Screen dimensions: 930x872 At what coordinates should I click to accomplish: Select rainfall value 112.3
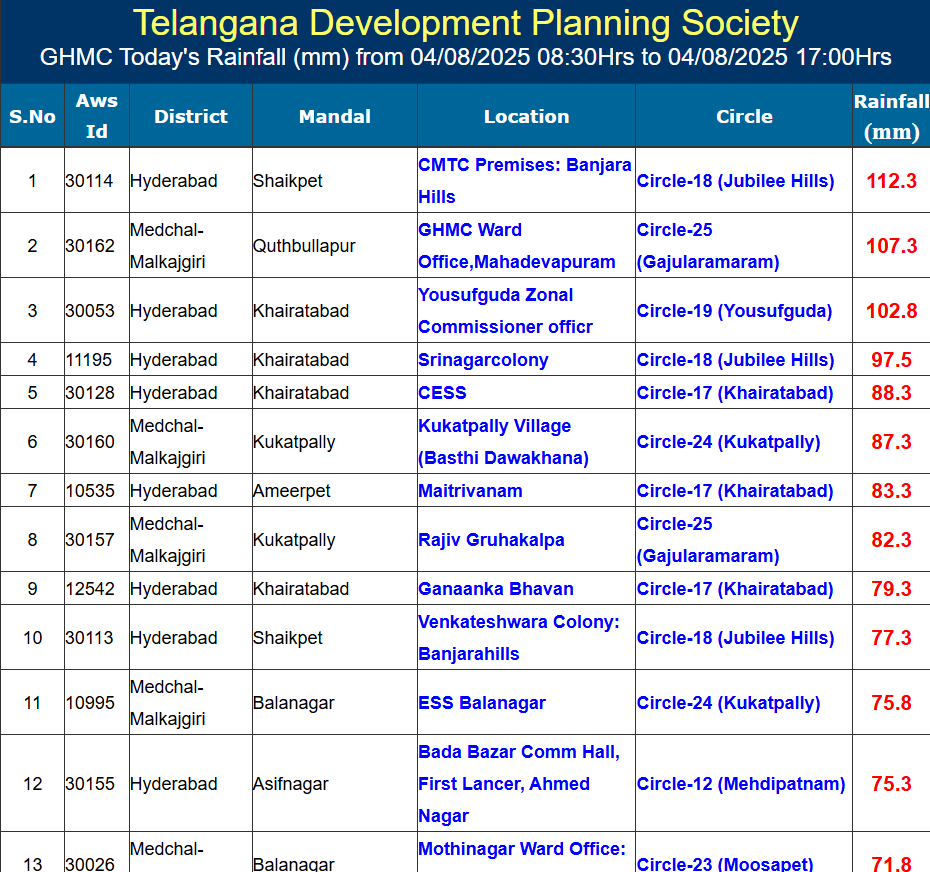(891, 180)
